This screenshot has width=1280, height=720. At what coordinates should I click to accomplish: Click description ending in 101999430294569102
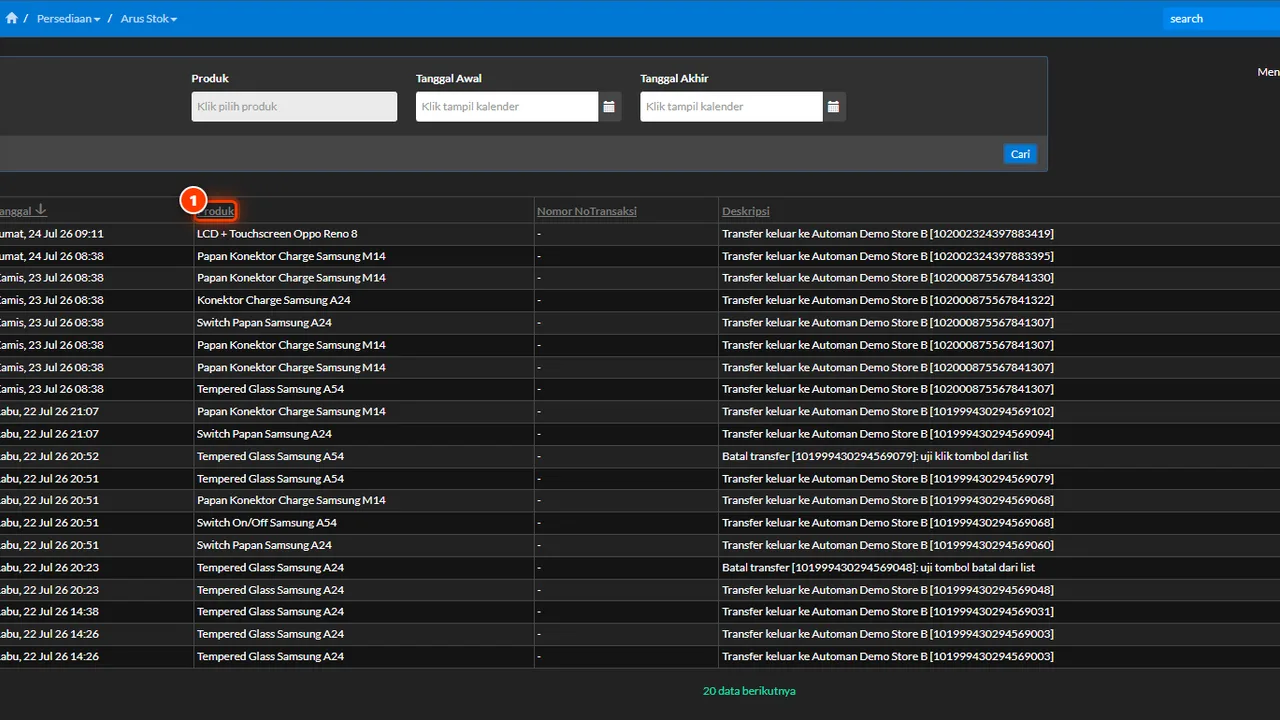888,411
